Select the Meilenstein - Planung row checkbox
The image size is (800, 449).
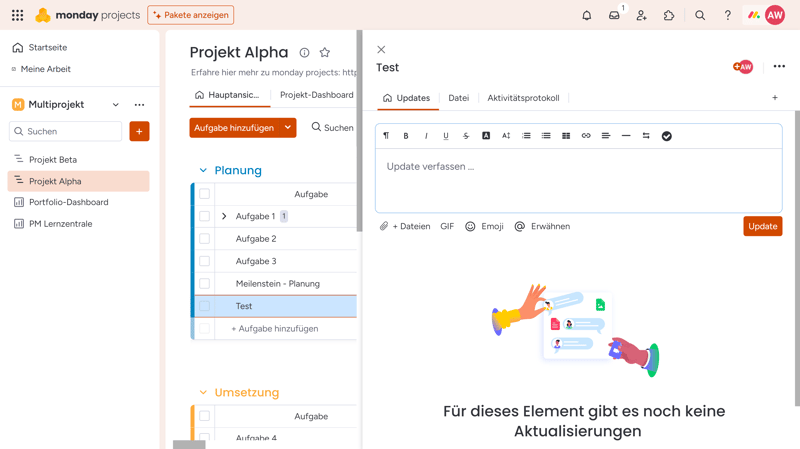tap(204, 284)
